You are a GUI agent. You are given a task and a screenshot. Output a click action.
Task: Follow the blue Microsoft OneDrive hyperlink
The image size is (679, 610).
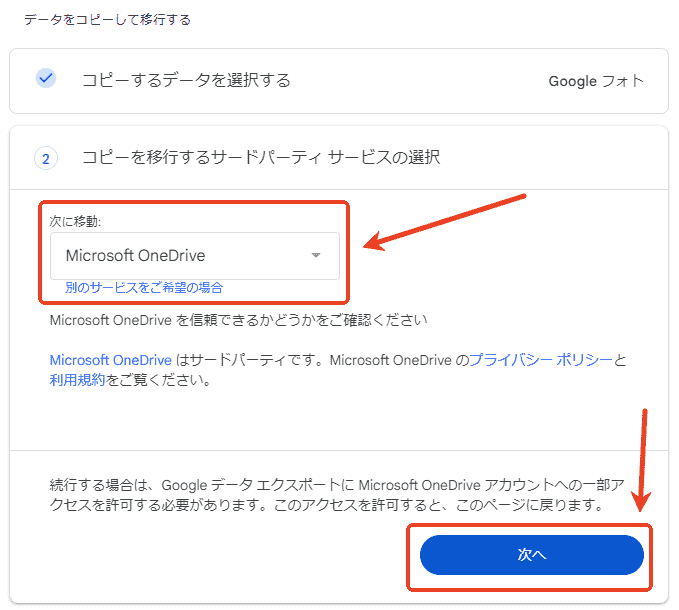point(111,360)
